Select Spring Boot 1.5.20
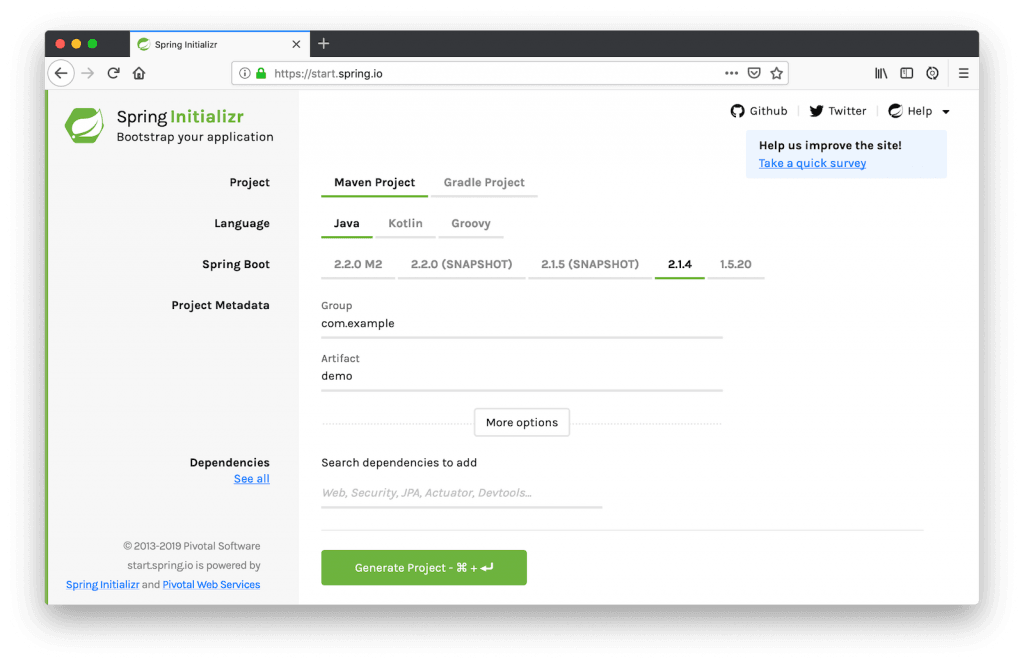The height and width of the screenshot is (664, 1024). [736, 264]
